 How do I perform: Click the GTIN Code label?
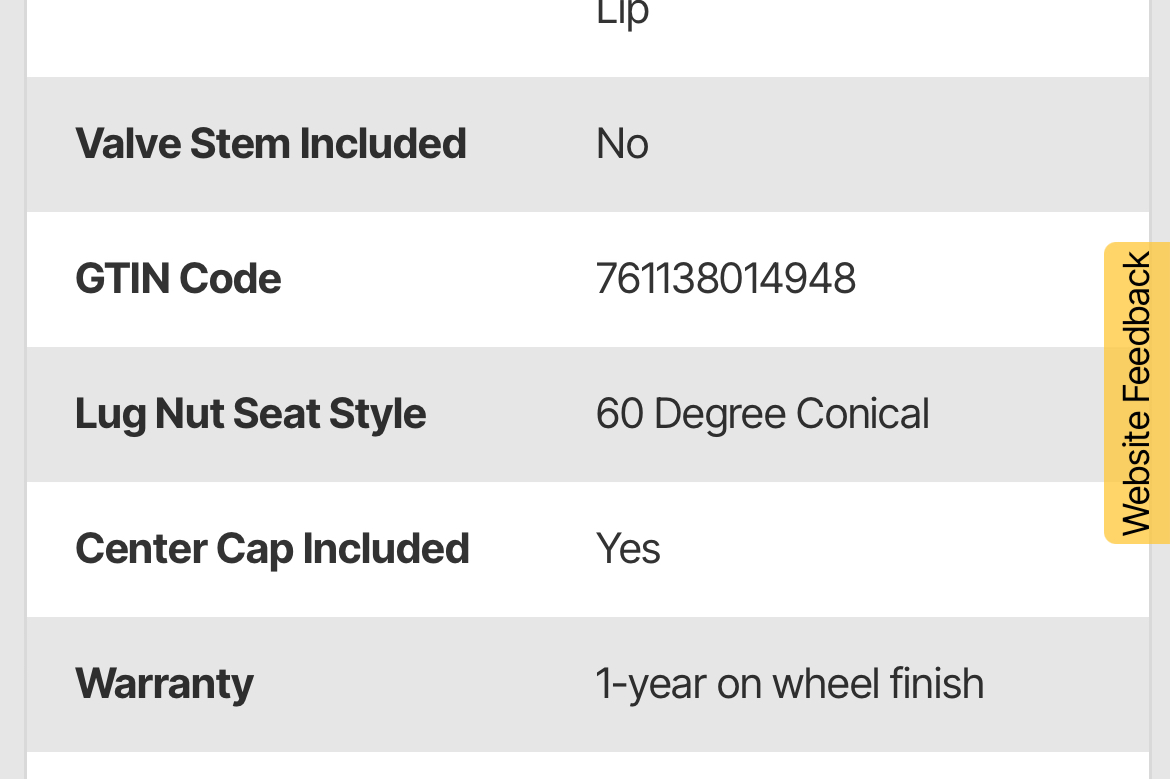pos(178,279)
